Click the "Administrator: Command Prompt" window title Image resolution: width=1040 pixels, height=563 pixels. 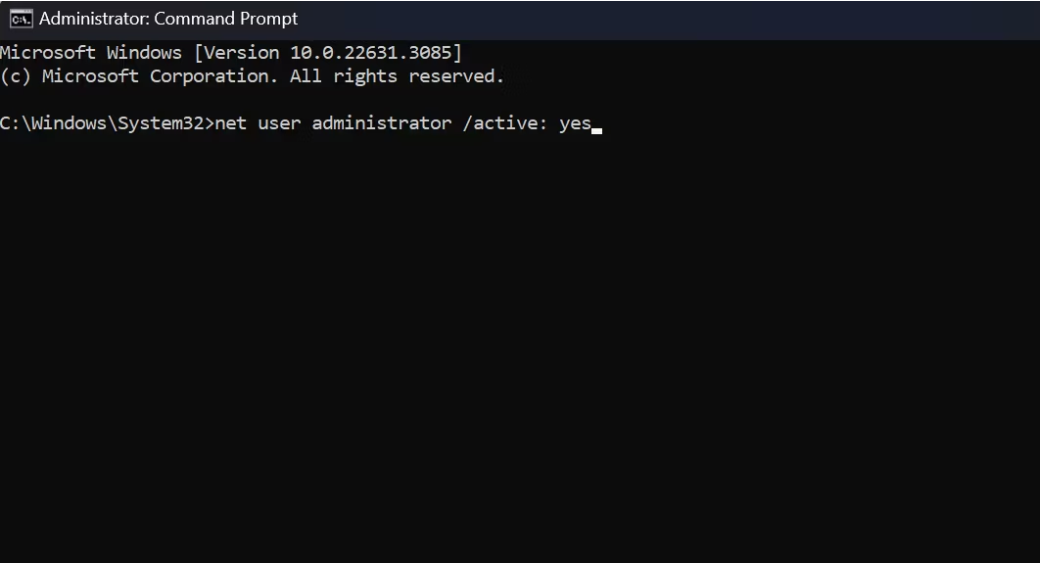tap(168, 19)
